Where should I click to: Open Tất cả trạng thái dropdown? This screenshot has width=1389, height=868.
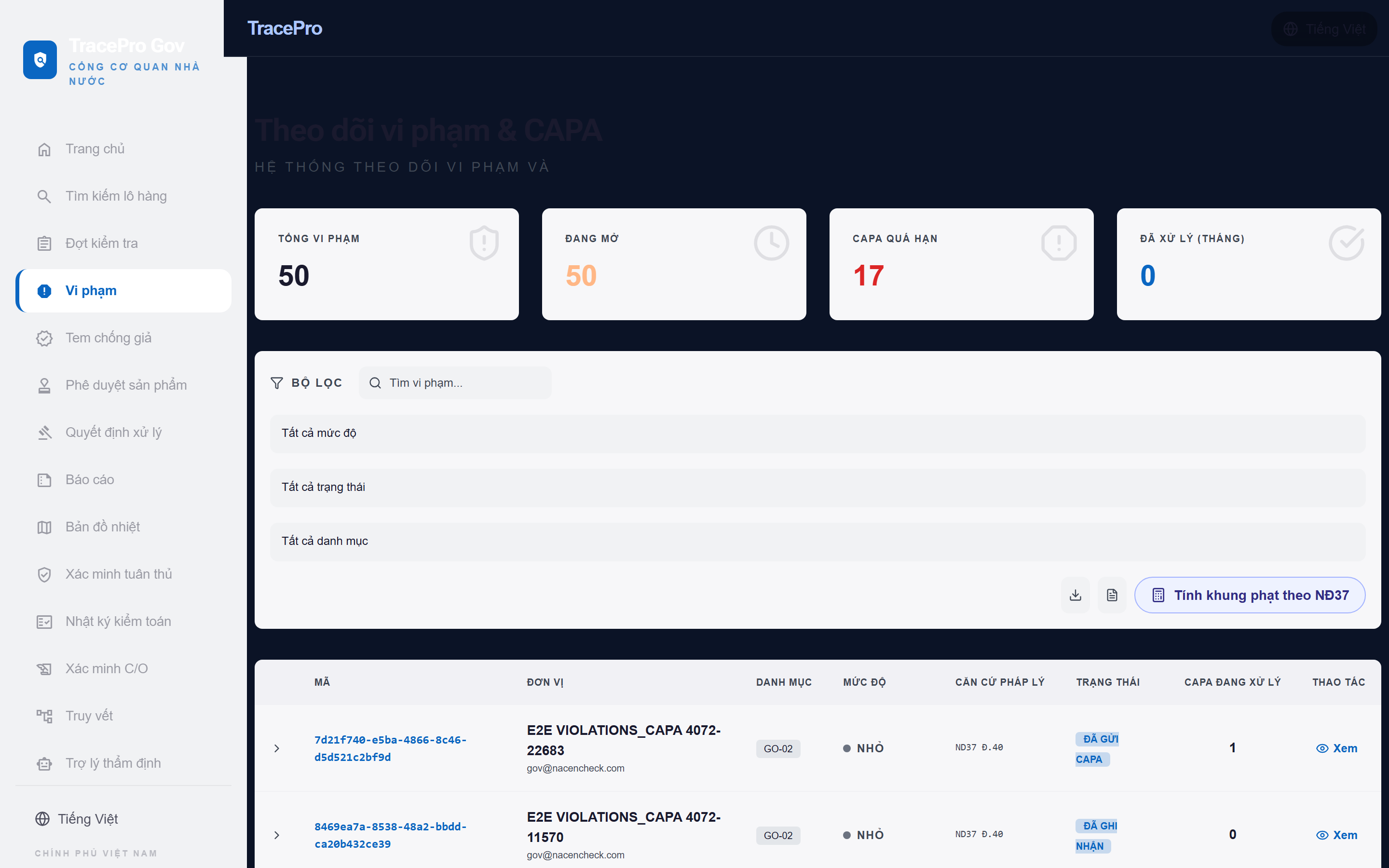pyautogui.click(x=817, y=488)
